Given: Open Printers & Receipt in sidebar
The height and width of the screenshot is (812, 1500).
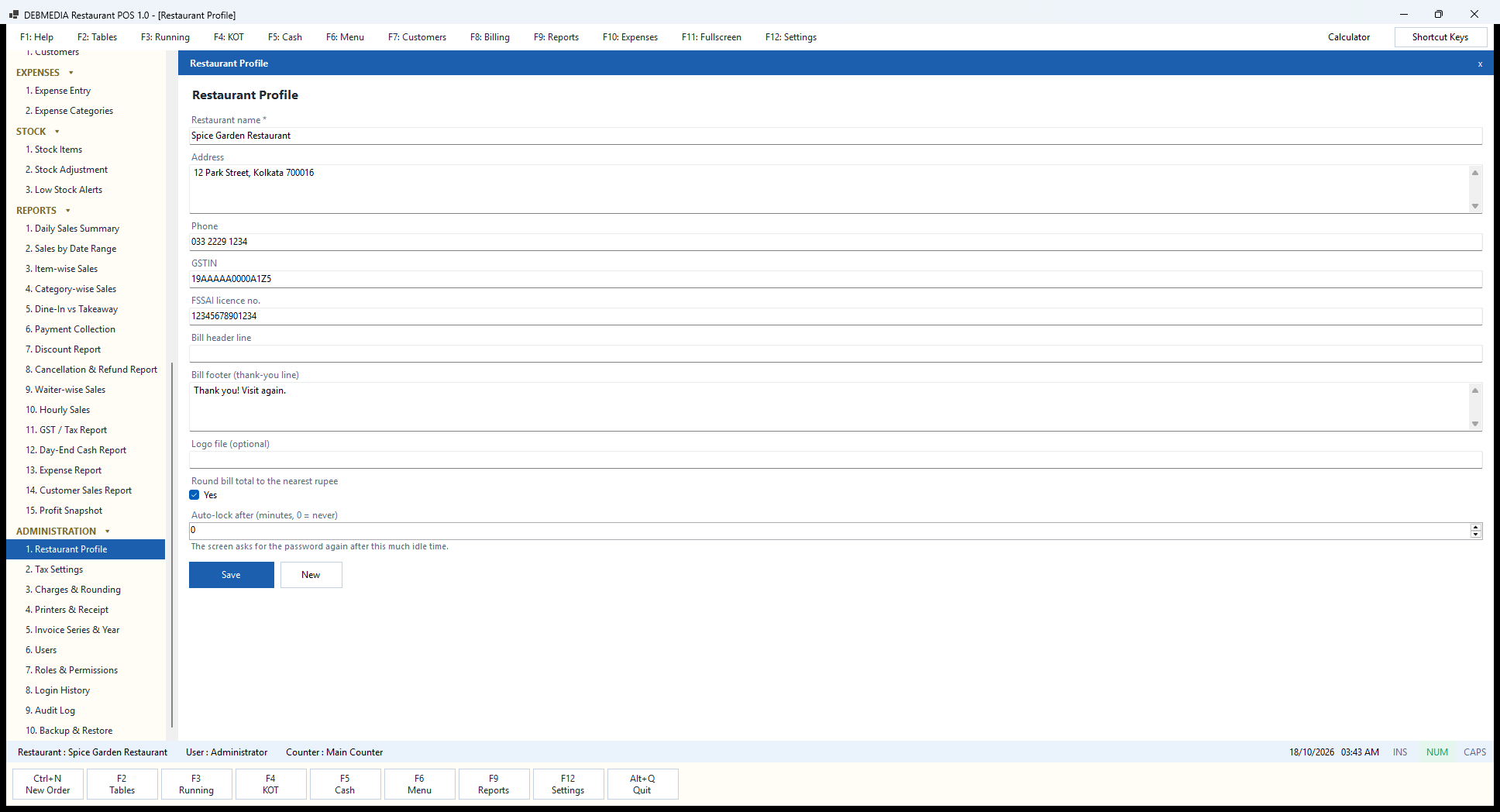Looking at the screenshot, I should coord(85,610).
